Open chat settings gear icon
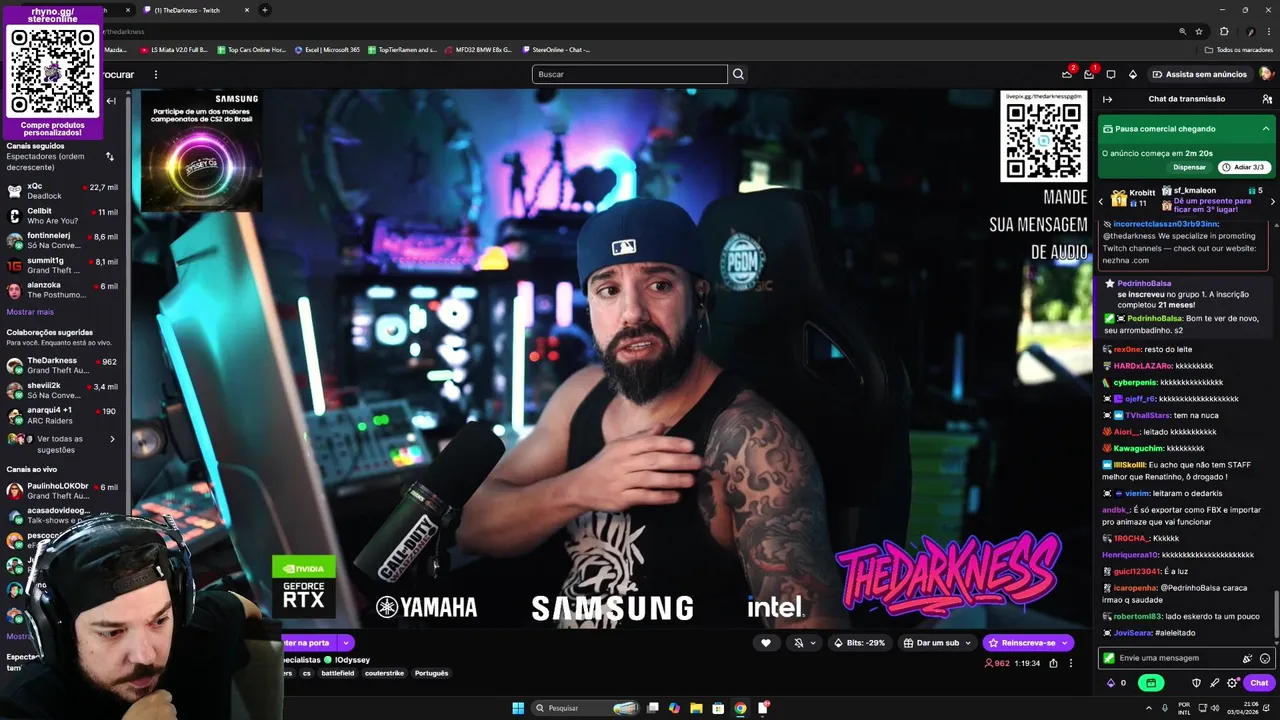This screenshot has width=1280, height=720. 1233,683
